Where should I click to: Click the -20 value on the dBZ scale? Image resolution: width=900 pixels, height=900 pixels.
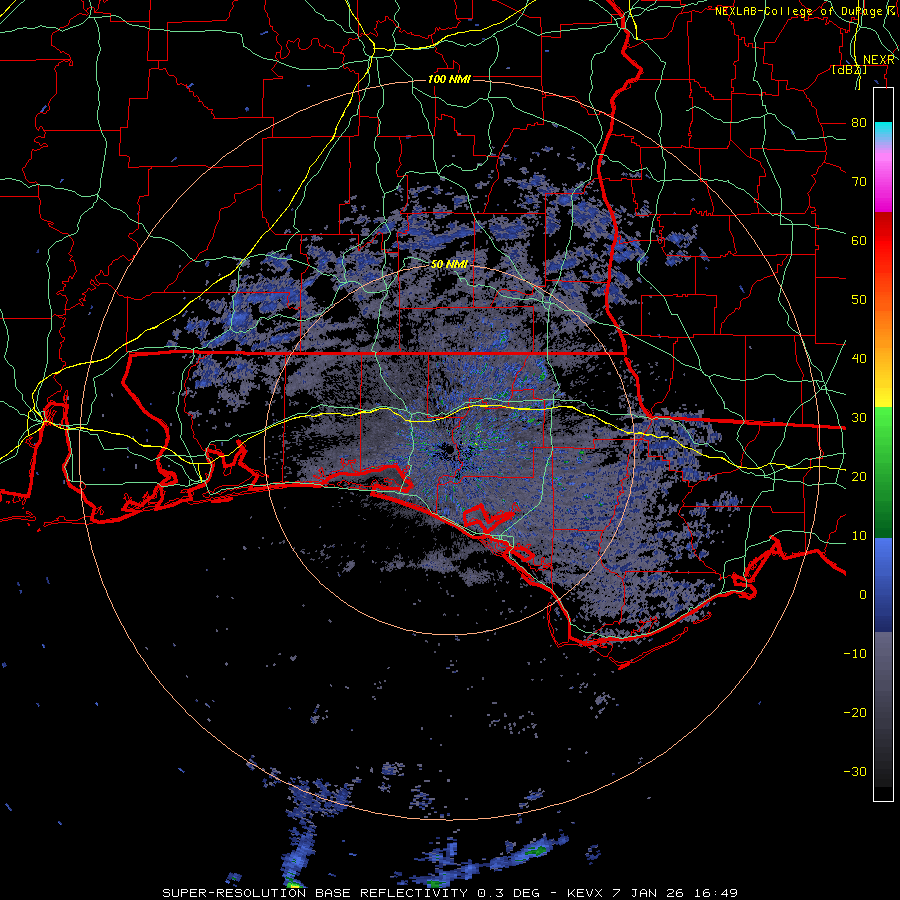point(855,712)
